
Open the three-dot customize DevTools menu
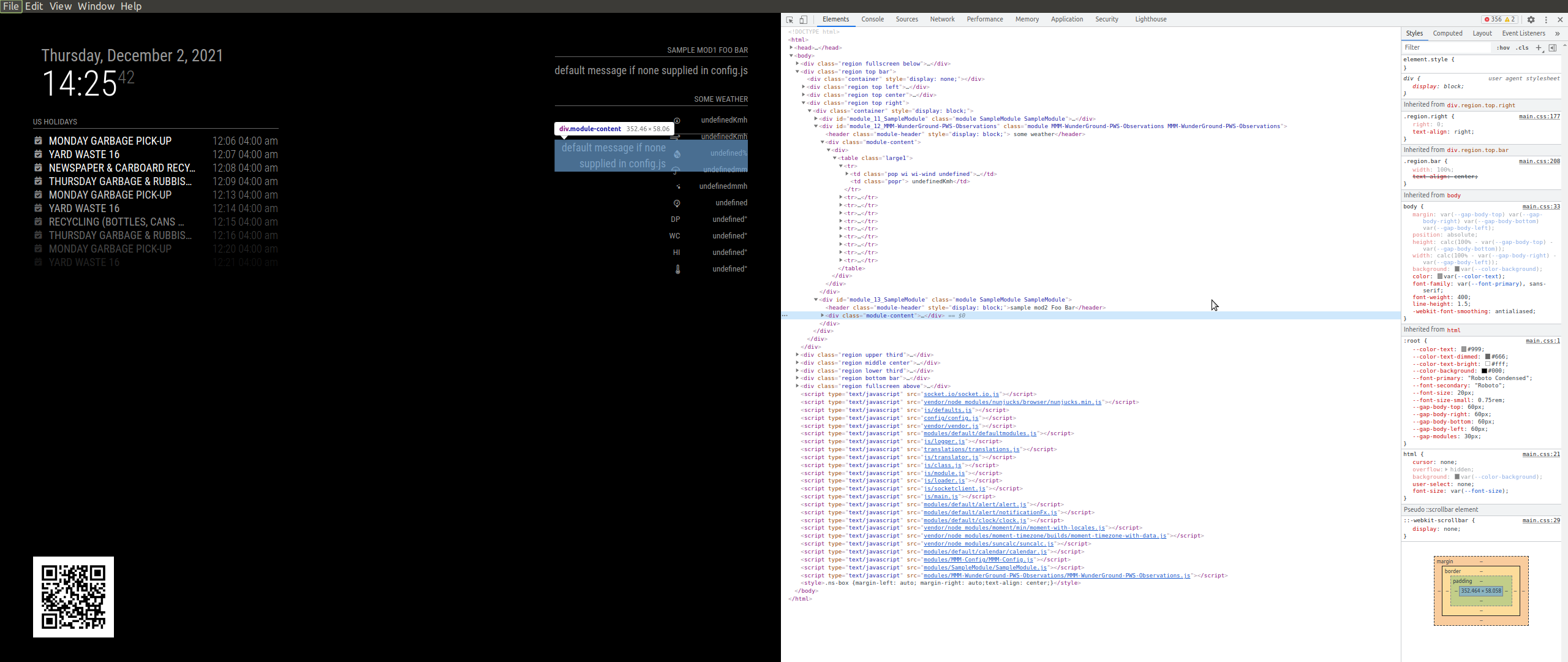1547,19
